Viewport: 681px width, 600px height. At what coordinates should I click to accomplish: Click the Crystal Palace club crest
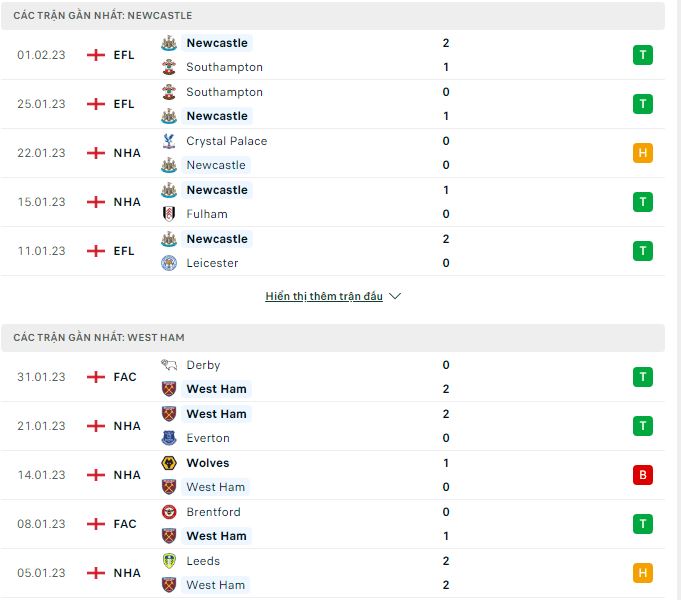click(169, 141)
